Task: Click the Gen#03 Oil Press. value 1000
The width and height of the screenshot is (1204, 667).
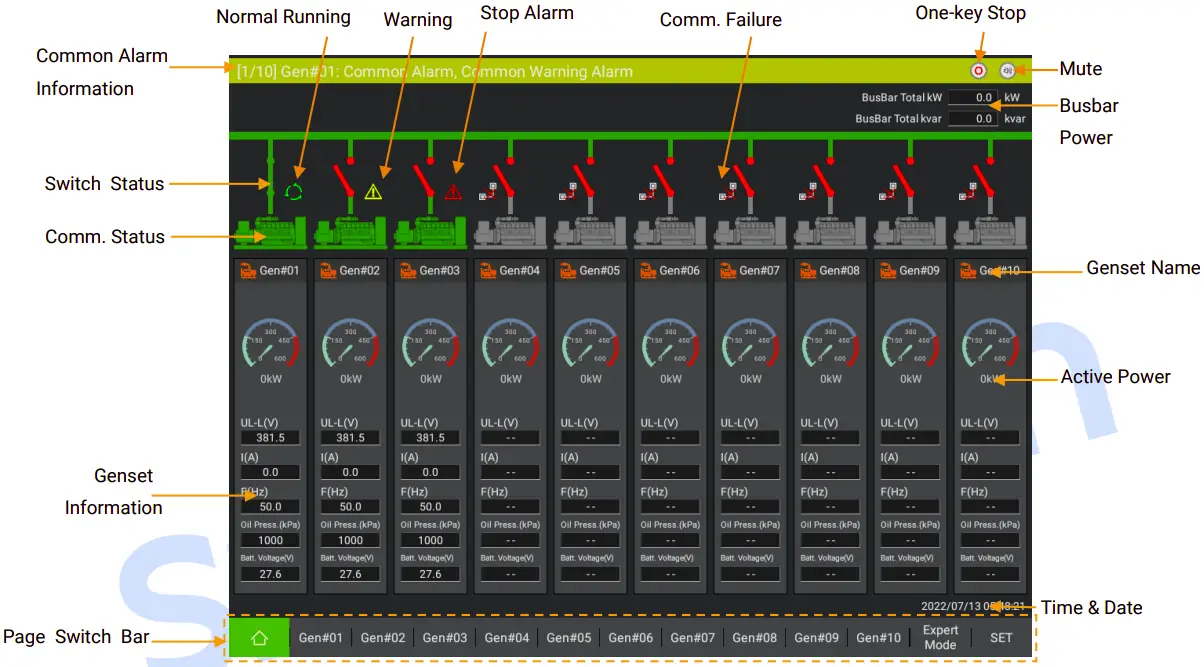Action: [430, 540]
